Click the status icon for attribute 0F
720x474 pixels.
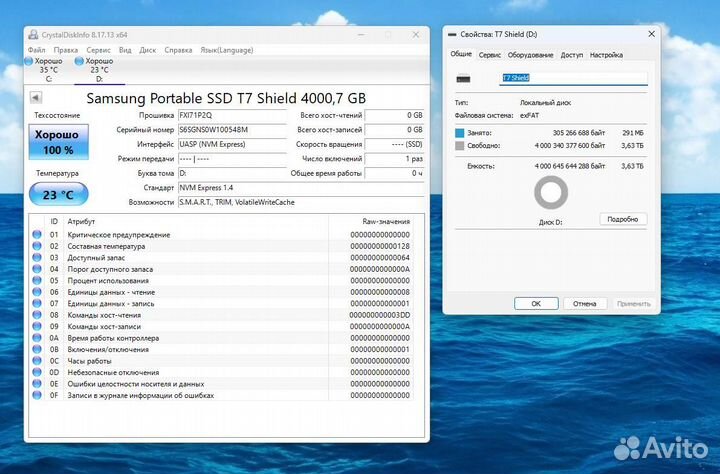point(37,395)
